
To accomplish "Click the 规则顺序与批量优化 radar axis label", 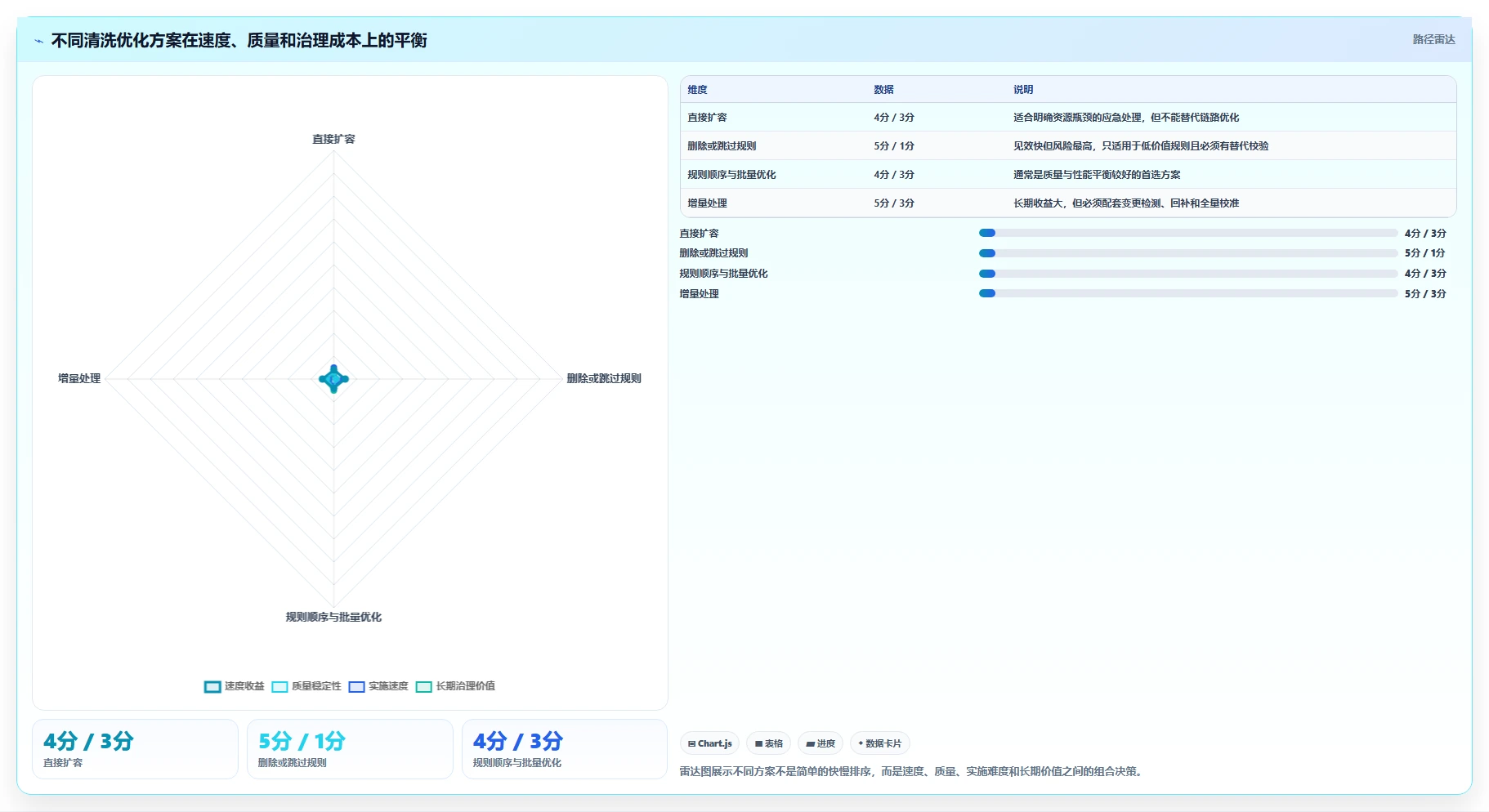I will point(333,618).
